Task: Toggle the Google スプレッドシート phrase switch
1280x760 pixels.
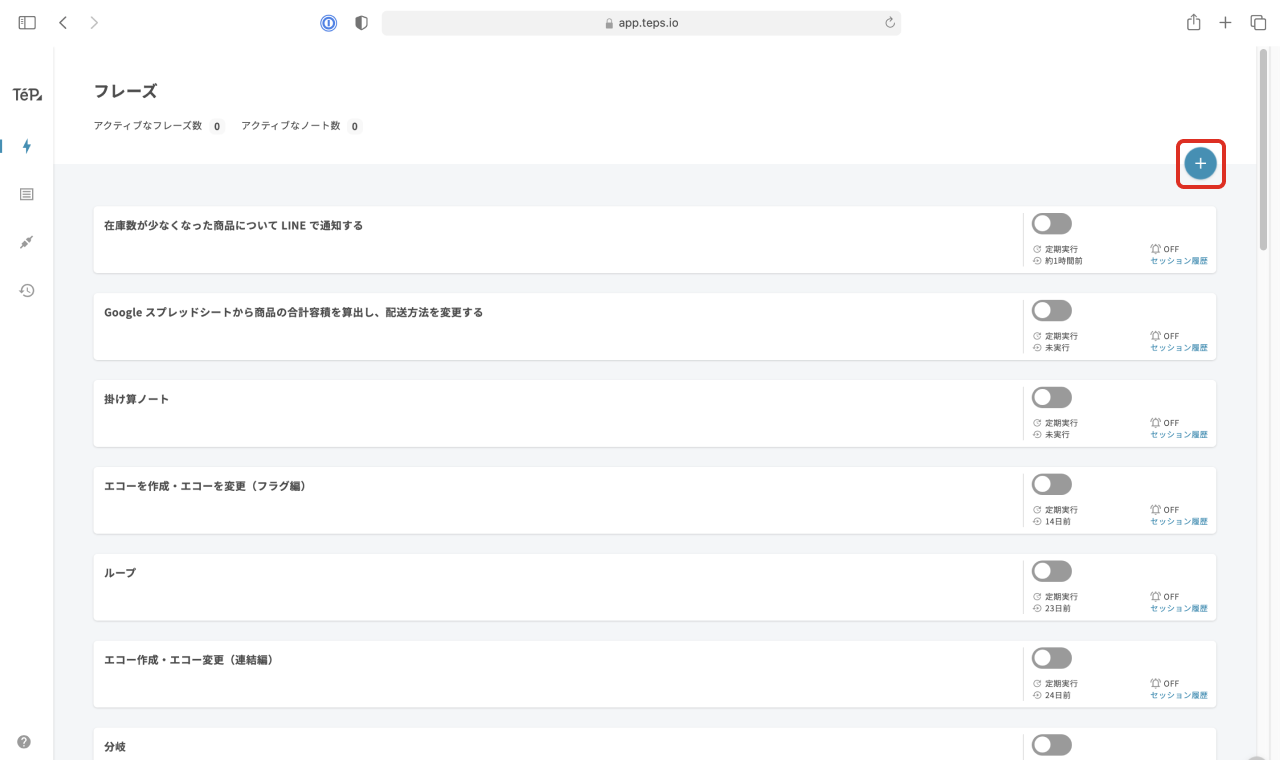Action: point(1051,311)
